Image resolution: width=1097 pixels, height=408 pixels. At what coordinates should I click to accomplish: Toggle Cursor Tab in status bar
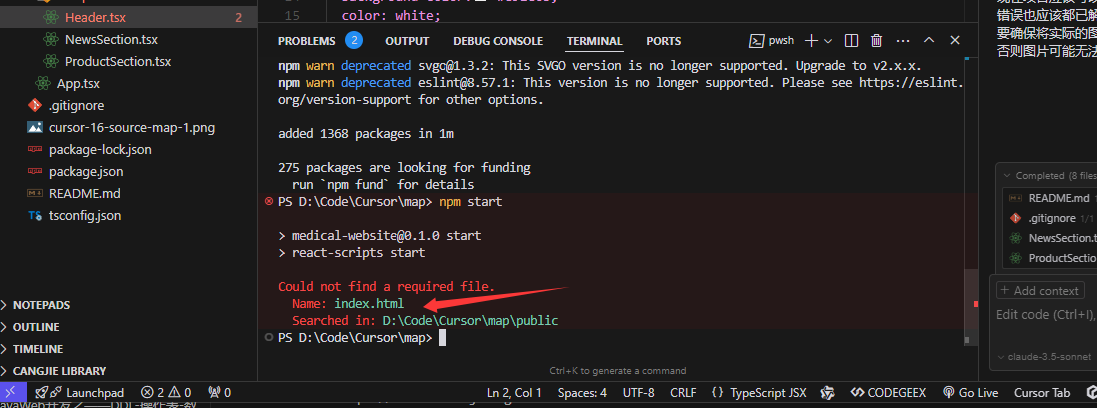coord(1042,393)
